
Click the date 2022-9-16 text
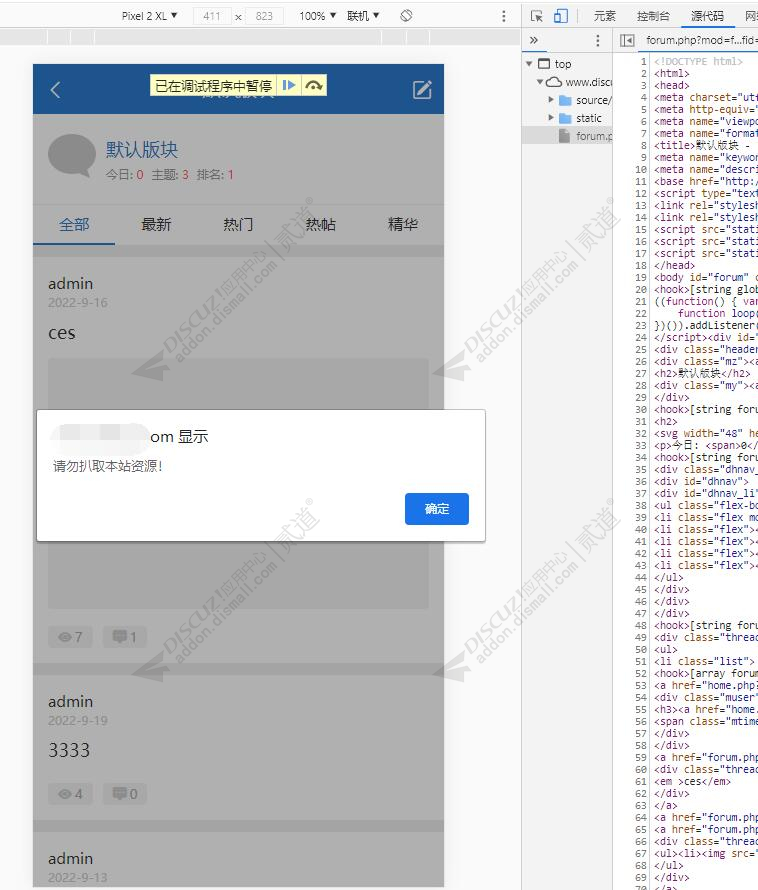(x=78, y=303)
